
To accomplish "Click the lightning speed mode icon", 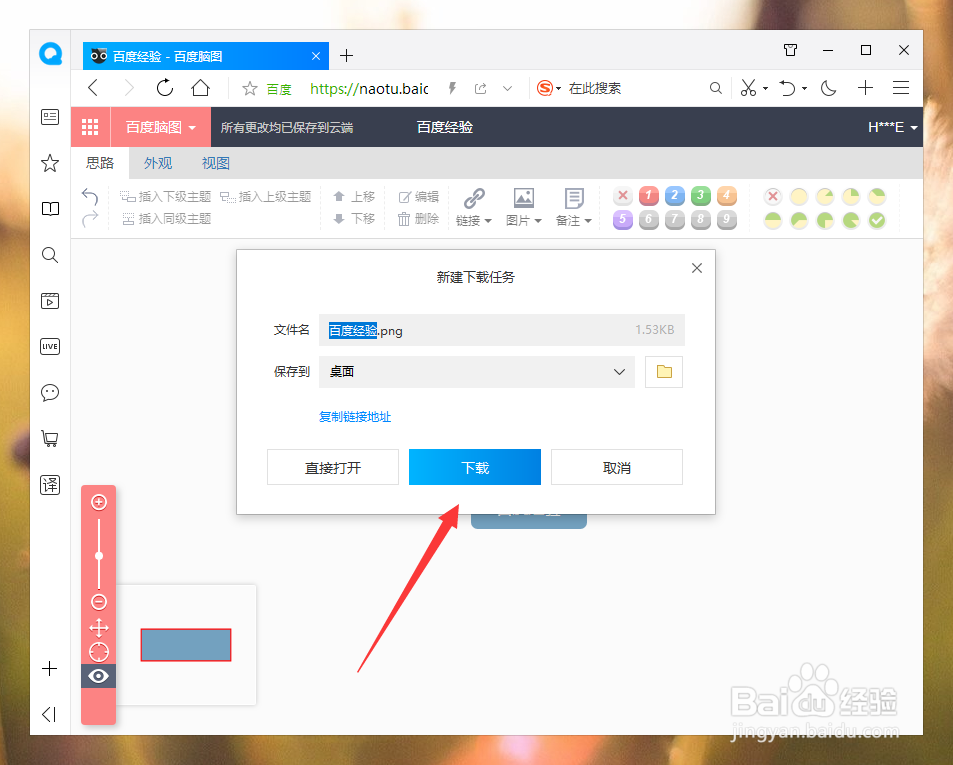I will pyautogui.click(x=452, y=89).
